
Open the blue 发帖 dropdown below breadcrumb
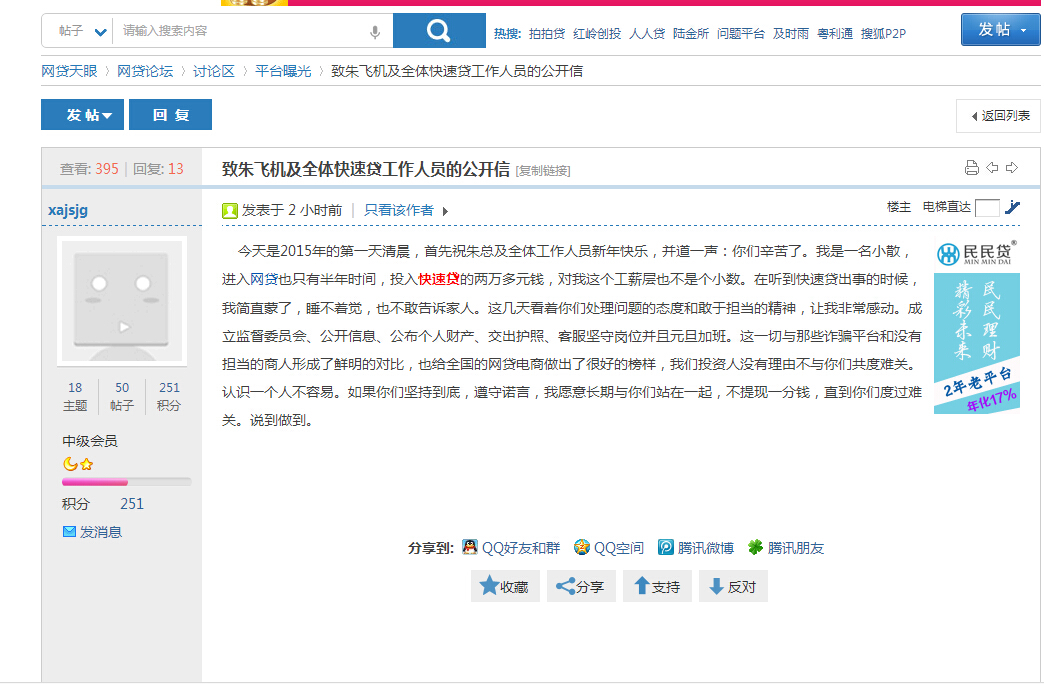pos(83,115)
